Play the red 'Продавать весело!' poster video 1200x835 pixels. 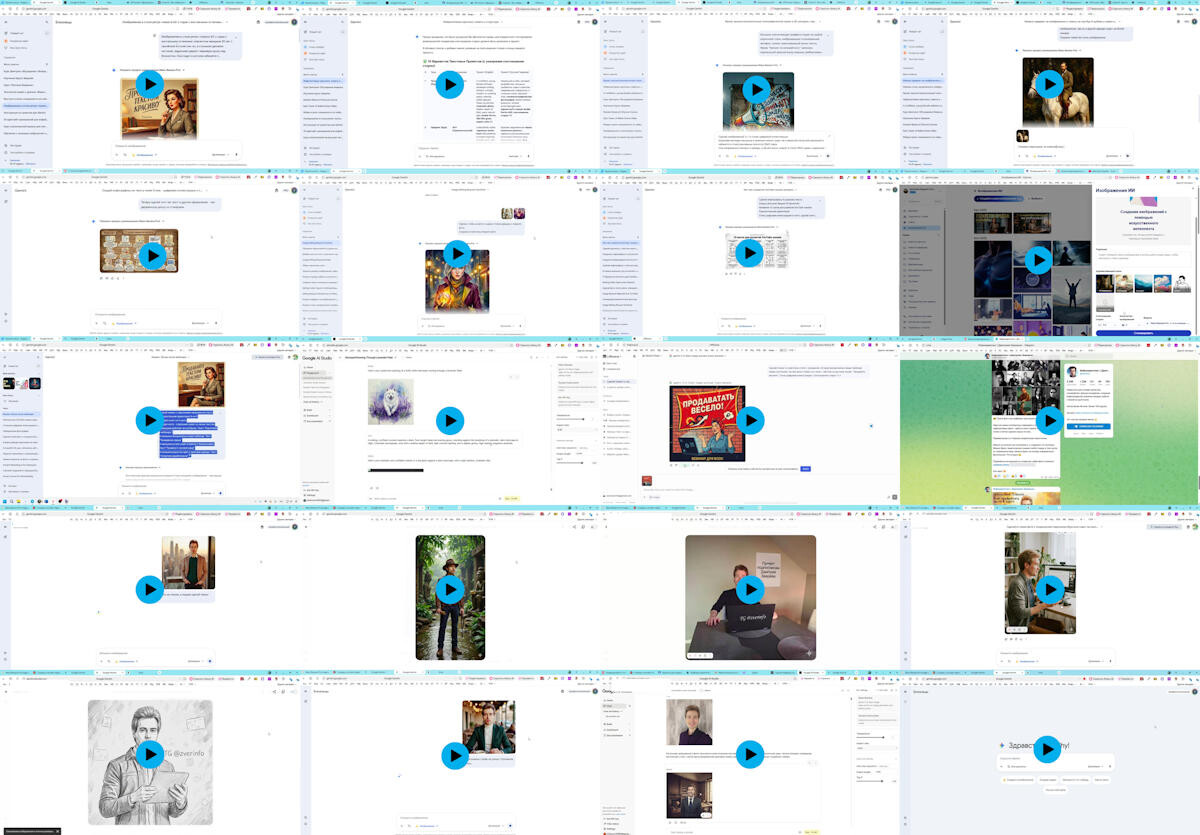[x=750, y=421]
